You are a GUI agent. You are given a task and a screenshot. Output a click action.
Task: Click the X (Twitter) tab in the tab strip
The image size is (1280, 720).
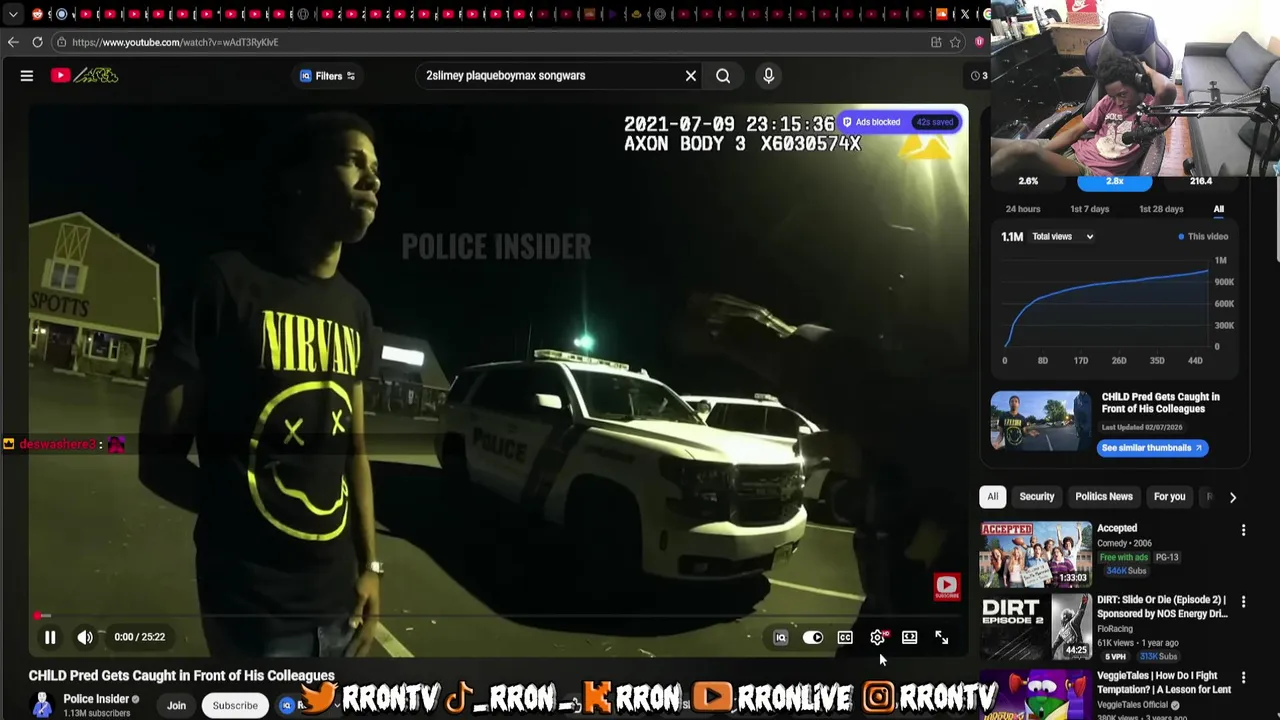tap(965, 14)
